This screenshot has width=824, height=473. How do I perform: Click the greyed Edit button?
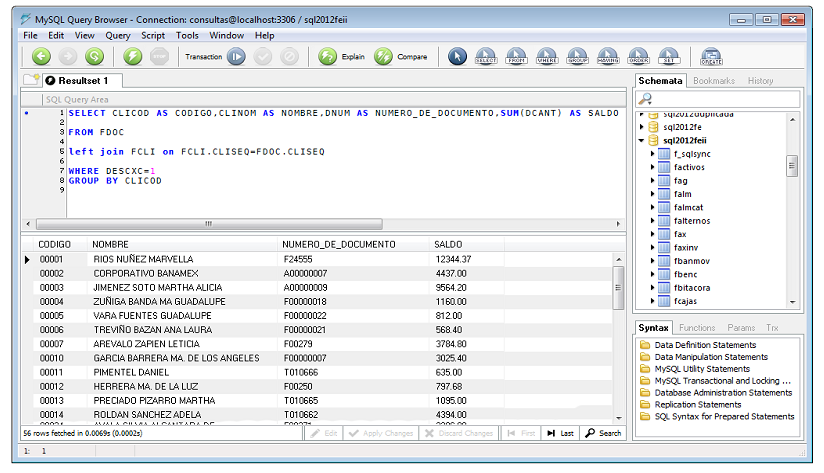[324, 433]
